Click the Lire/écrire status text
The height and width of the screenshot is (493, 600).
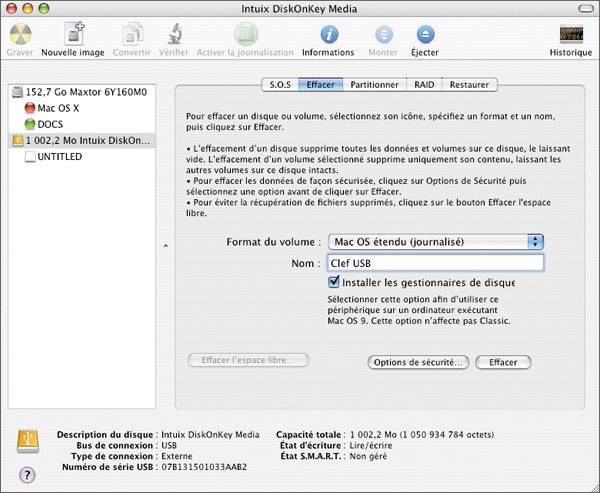[x=371, y=446]
